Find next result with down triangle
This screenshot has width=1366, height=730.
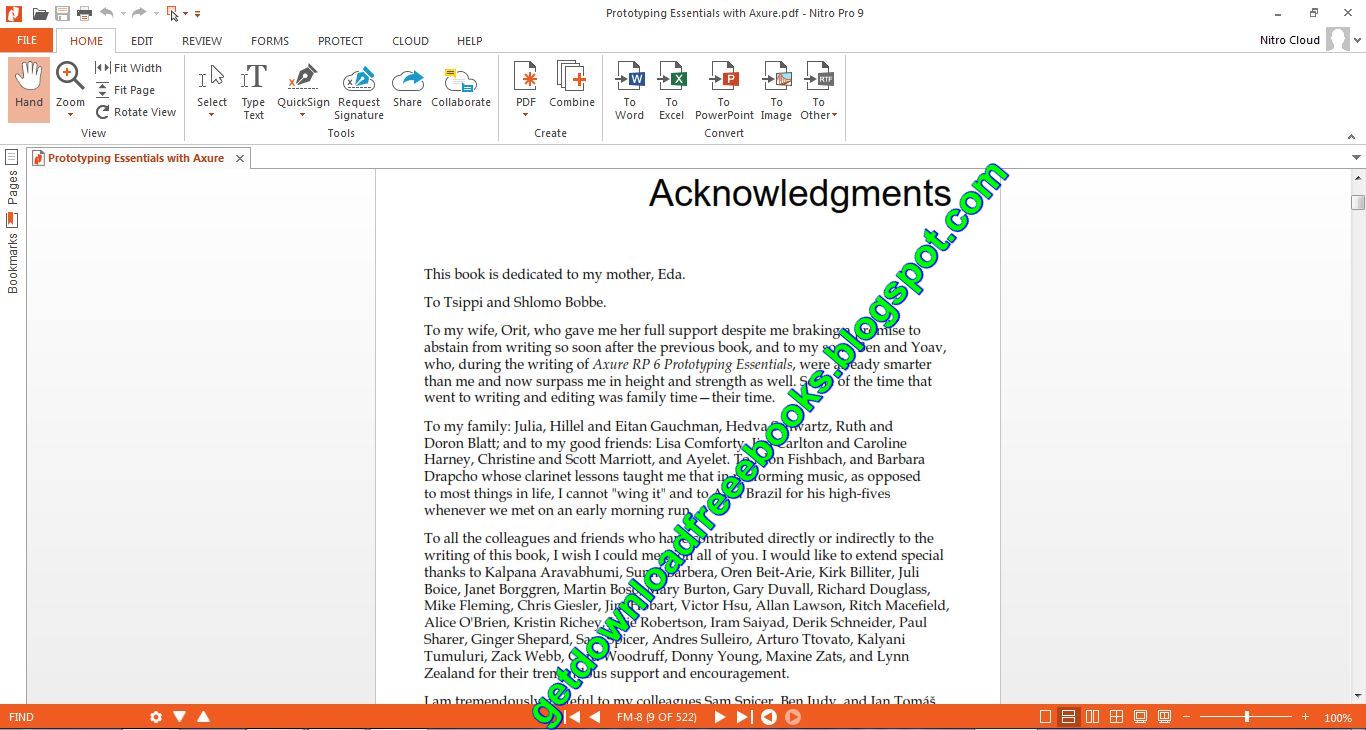coord(180,717)
